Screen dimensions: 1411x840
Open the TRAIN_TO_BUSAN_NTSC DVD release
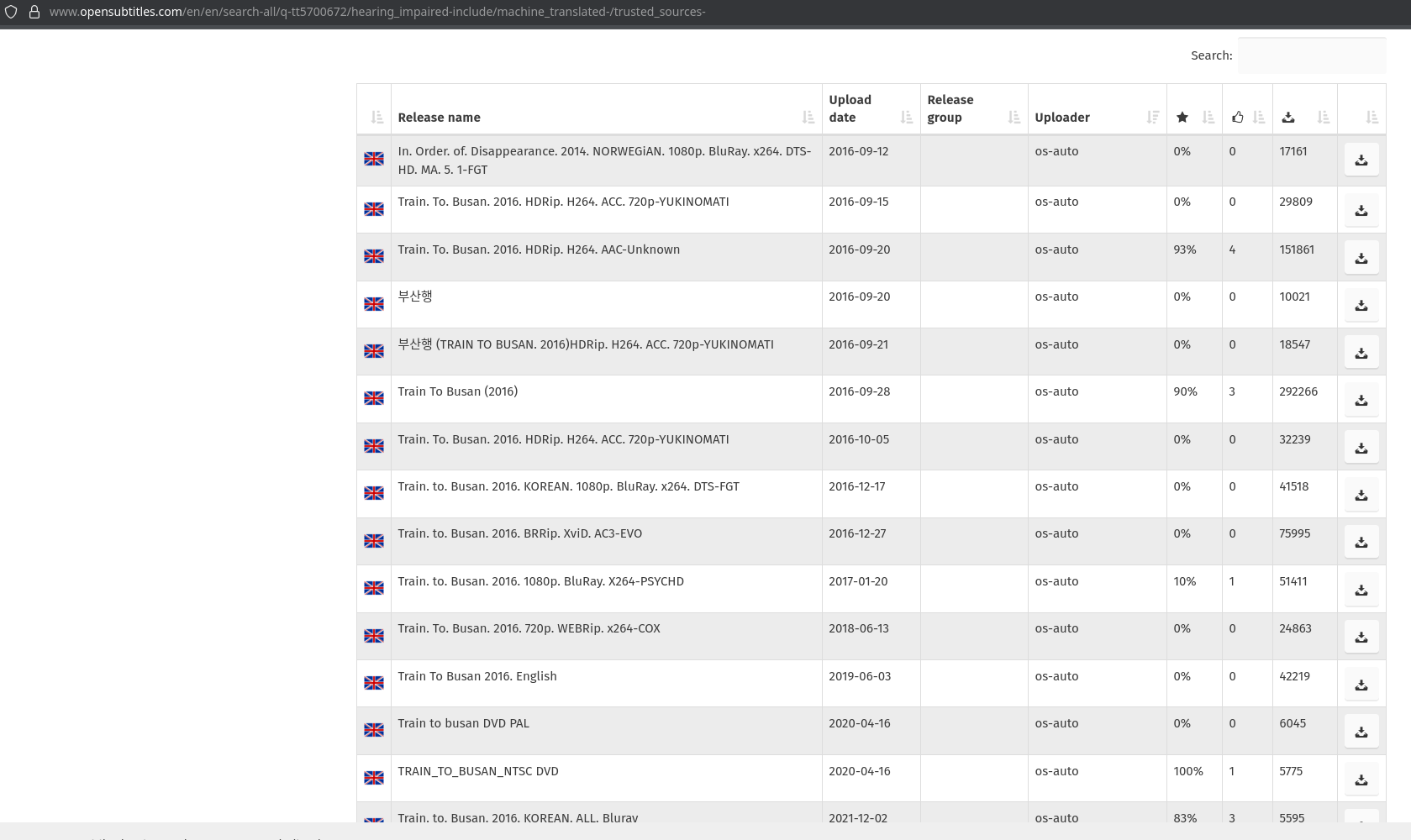tap(477, 771)
